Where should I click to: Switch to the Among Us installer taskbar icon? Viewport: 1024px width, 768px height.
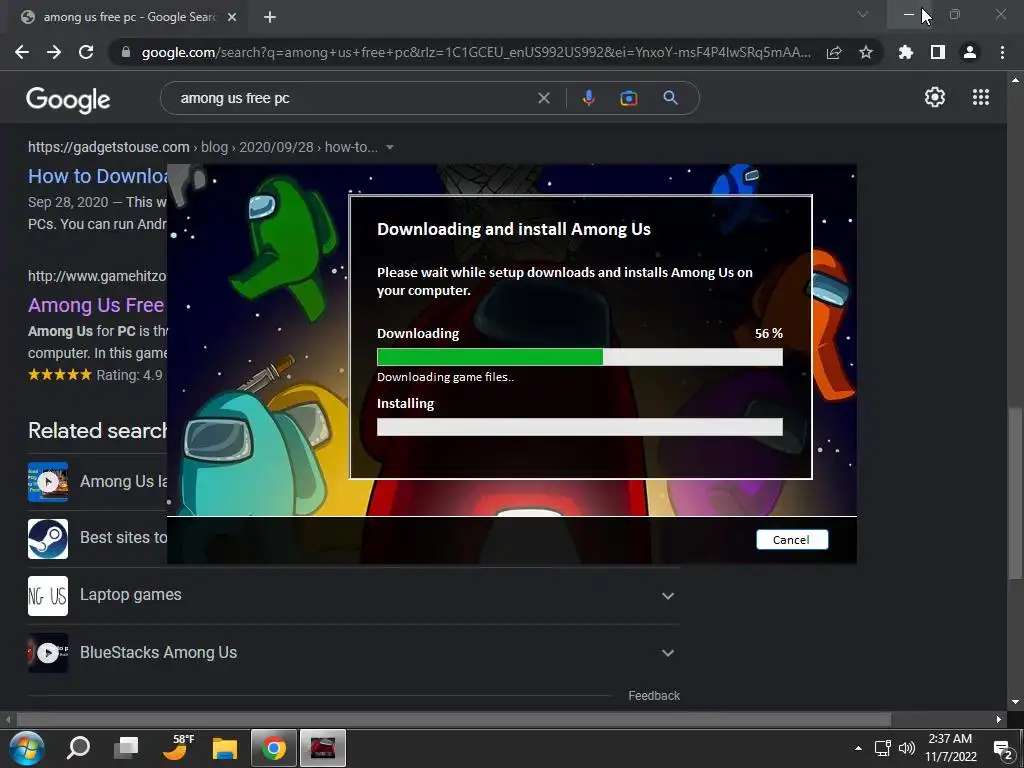point(323,748)
